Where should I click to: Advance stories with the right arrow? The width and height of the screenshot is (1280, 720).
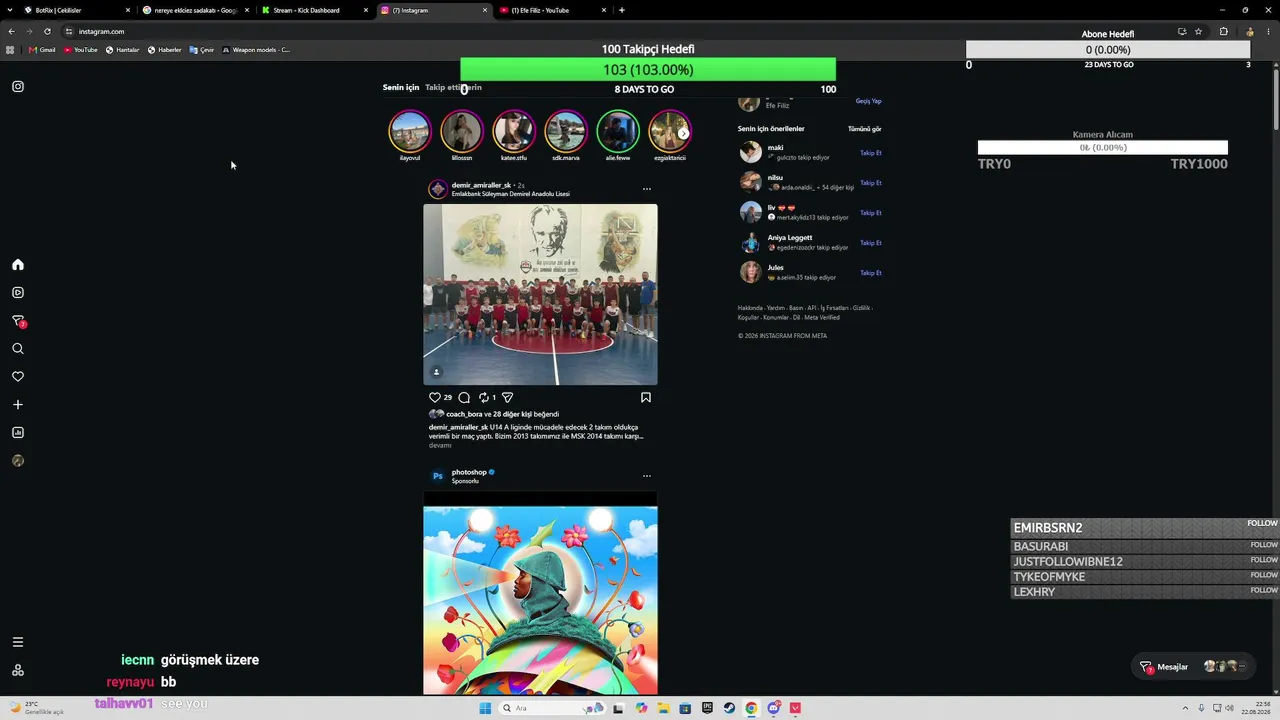coord(683,133)
